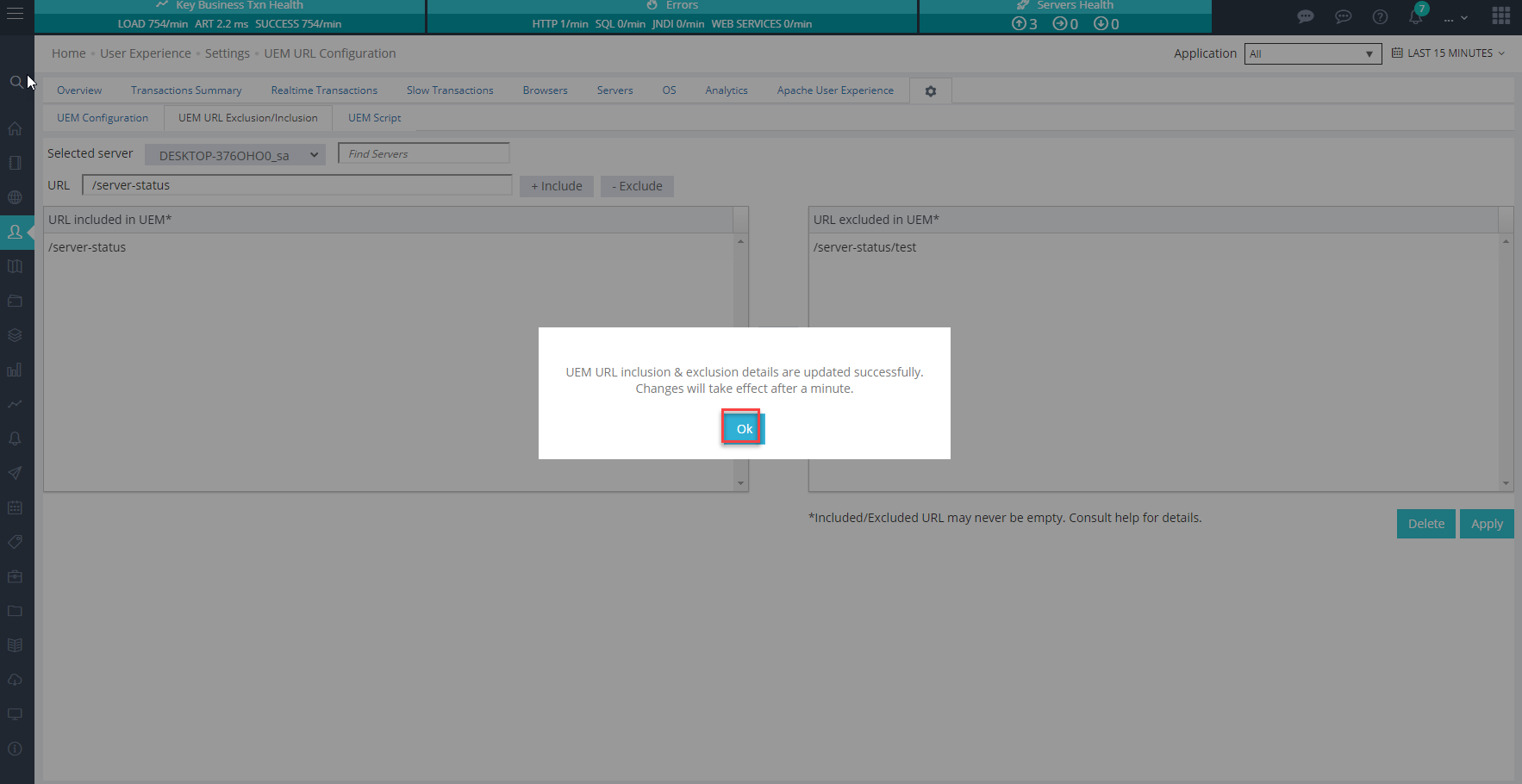1522x784 pixels.
Task: Click the Delete button
Action: click(1425, 524)
